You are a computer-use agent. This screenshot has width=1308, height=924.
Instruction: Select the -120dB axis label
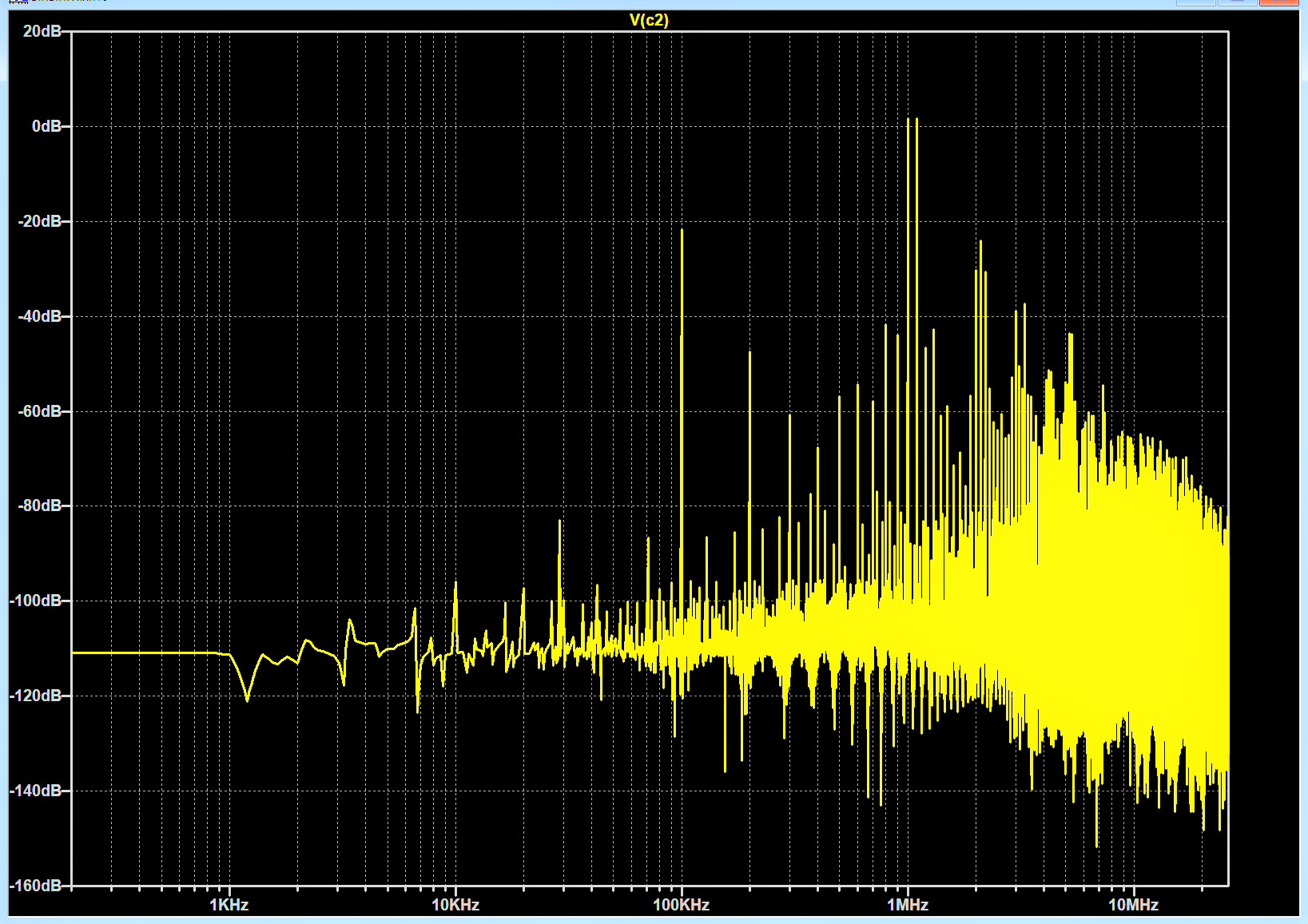tap(36, 696)
